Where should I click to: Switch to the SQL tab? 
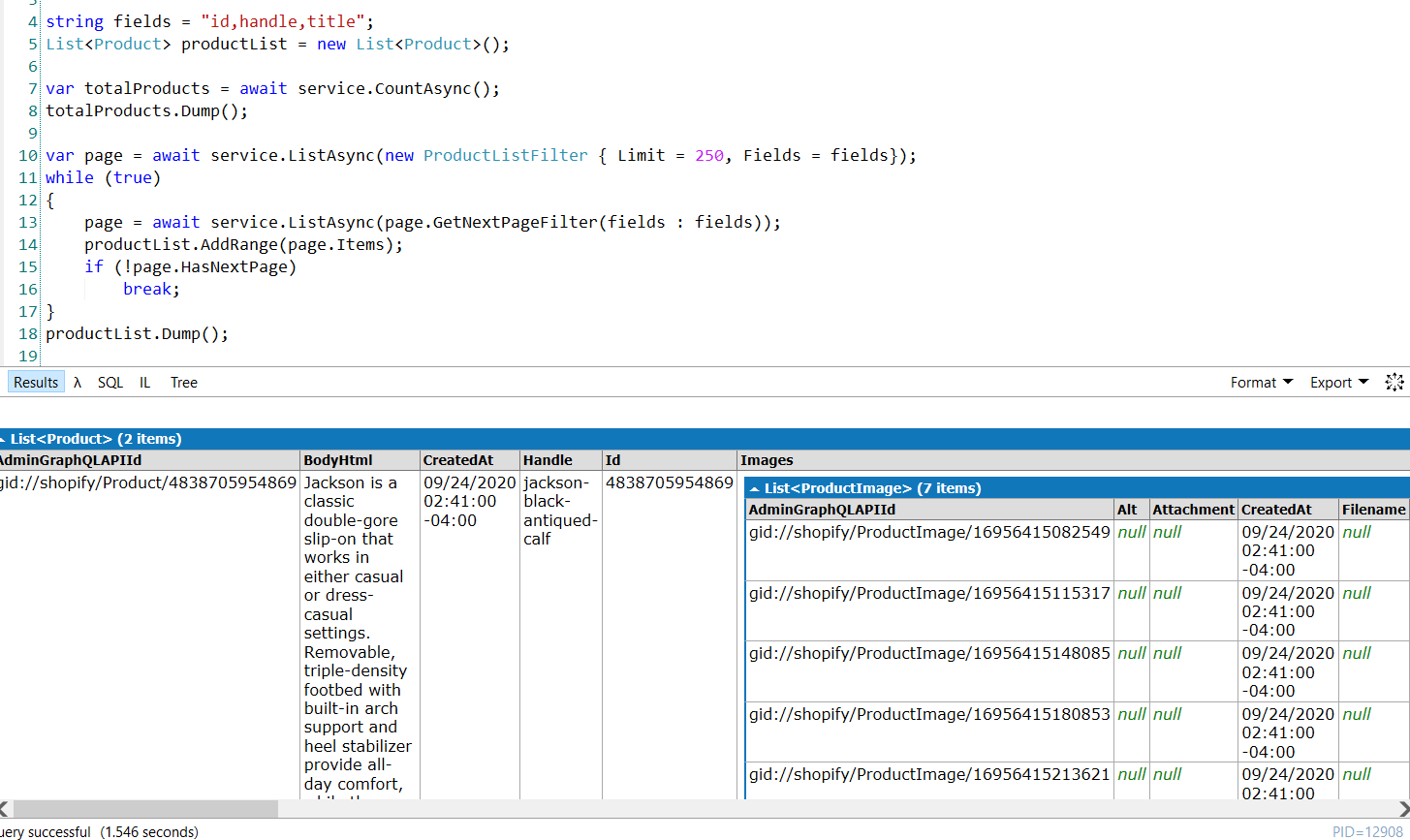tap(110, 382)
